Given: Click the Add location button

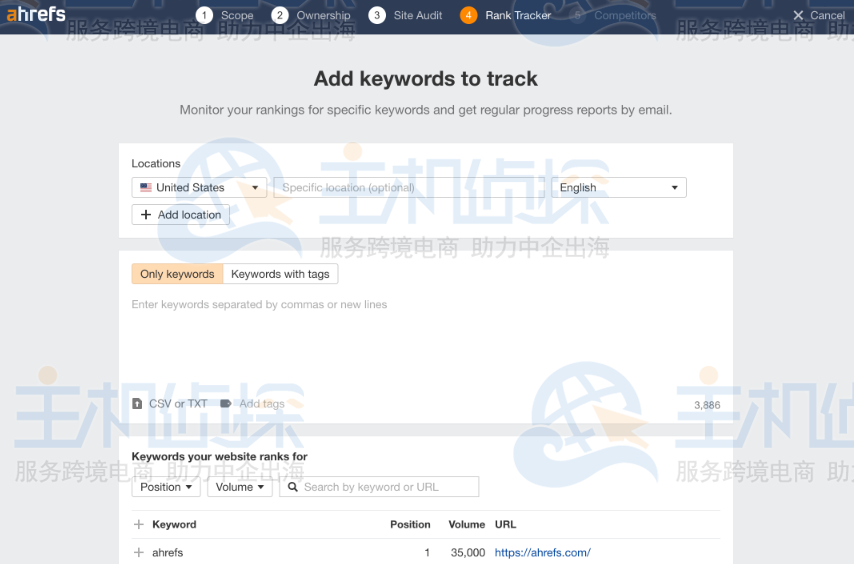Looking at the screenshot, I should (x=180, y=215).
